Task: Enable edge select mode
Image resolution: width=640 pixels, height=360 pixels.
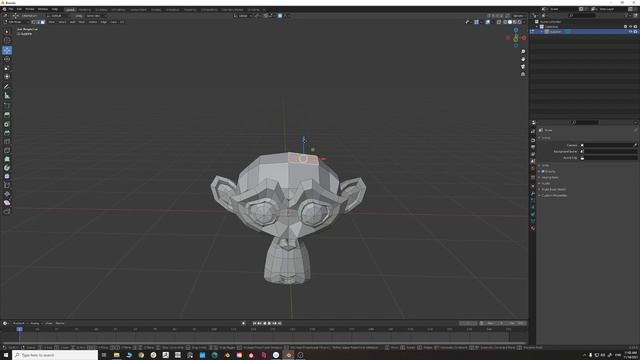Action: (x=38, y=22)
